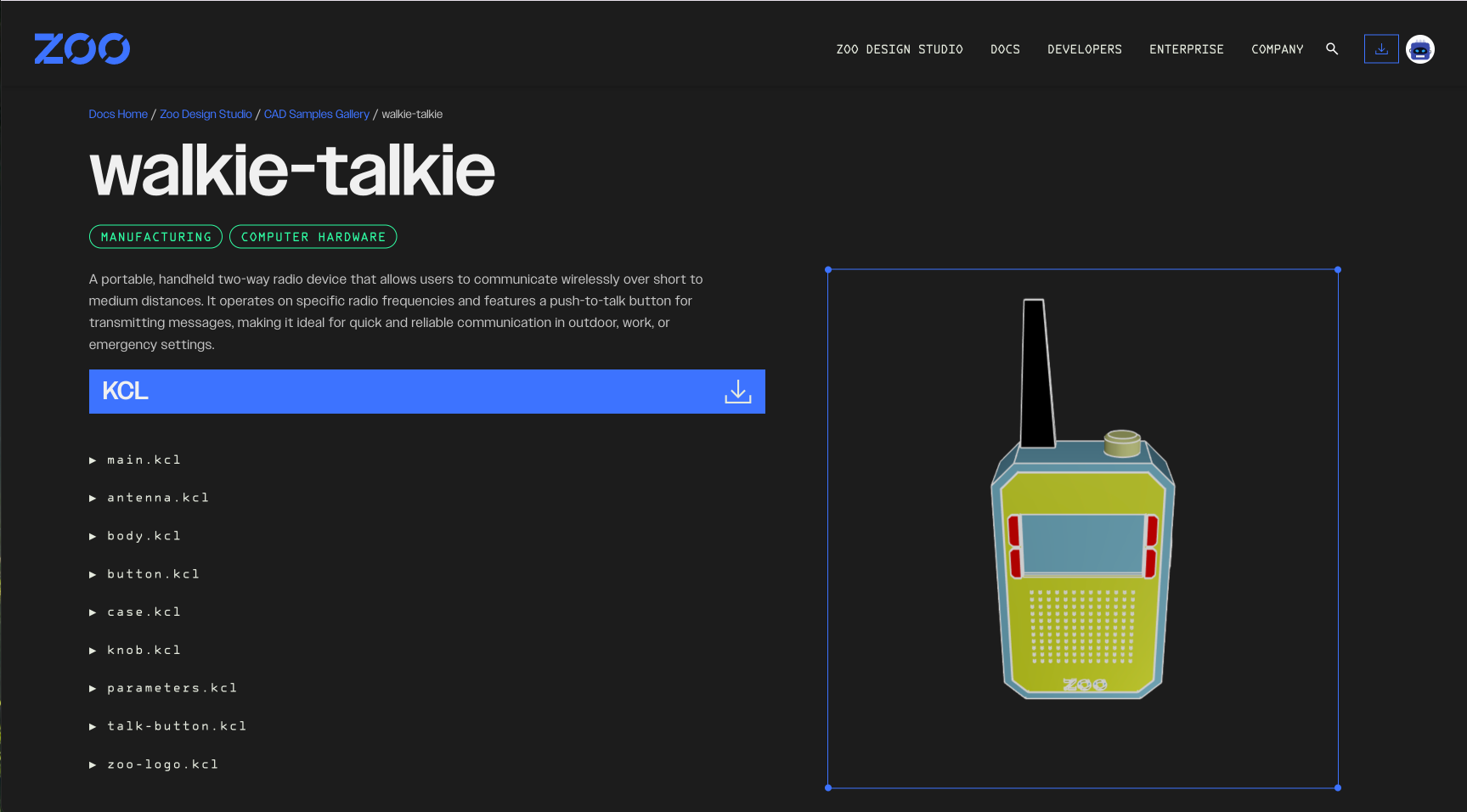The height and width of the screenshot is (812, 1467).
Task: Click the Zoo logo in header
Action: click(x=82, y=49)
